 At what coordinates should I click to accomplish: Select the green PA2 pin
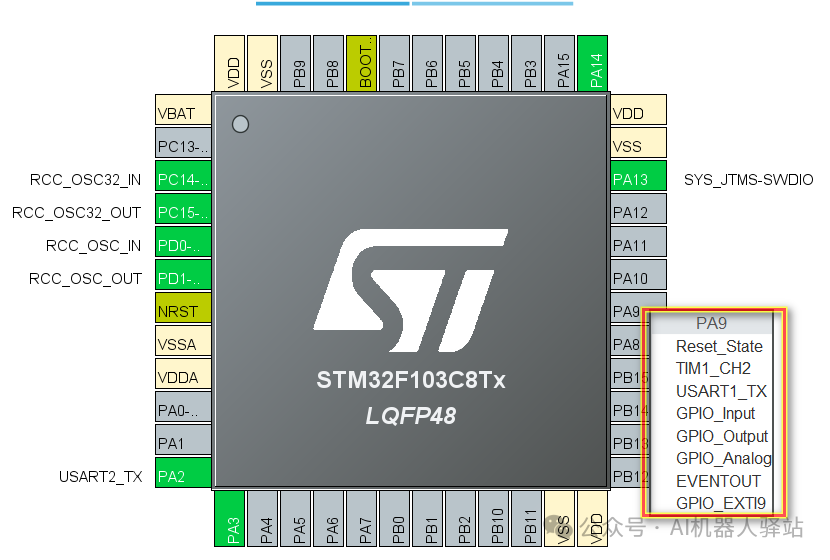click(x=183, y=473)
